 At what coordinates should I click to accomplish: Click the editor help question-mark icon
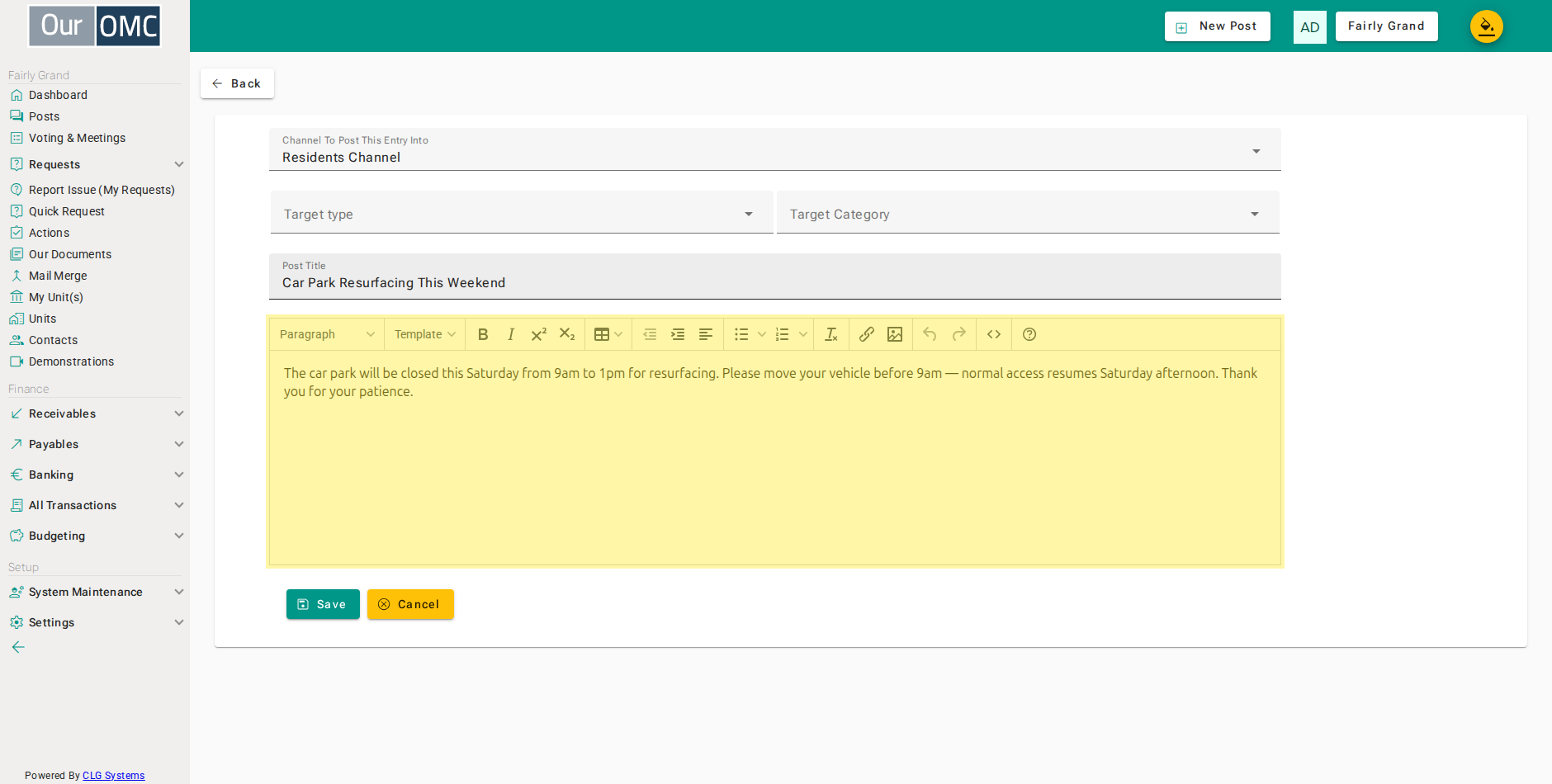(x=1029, y=334)
